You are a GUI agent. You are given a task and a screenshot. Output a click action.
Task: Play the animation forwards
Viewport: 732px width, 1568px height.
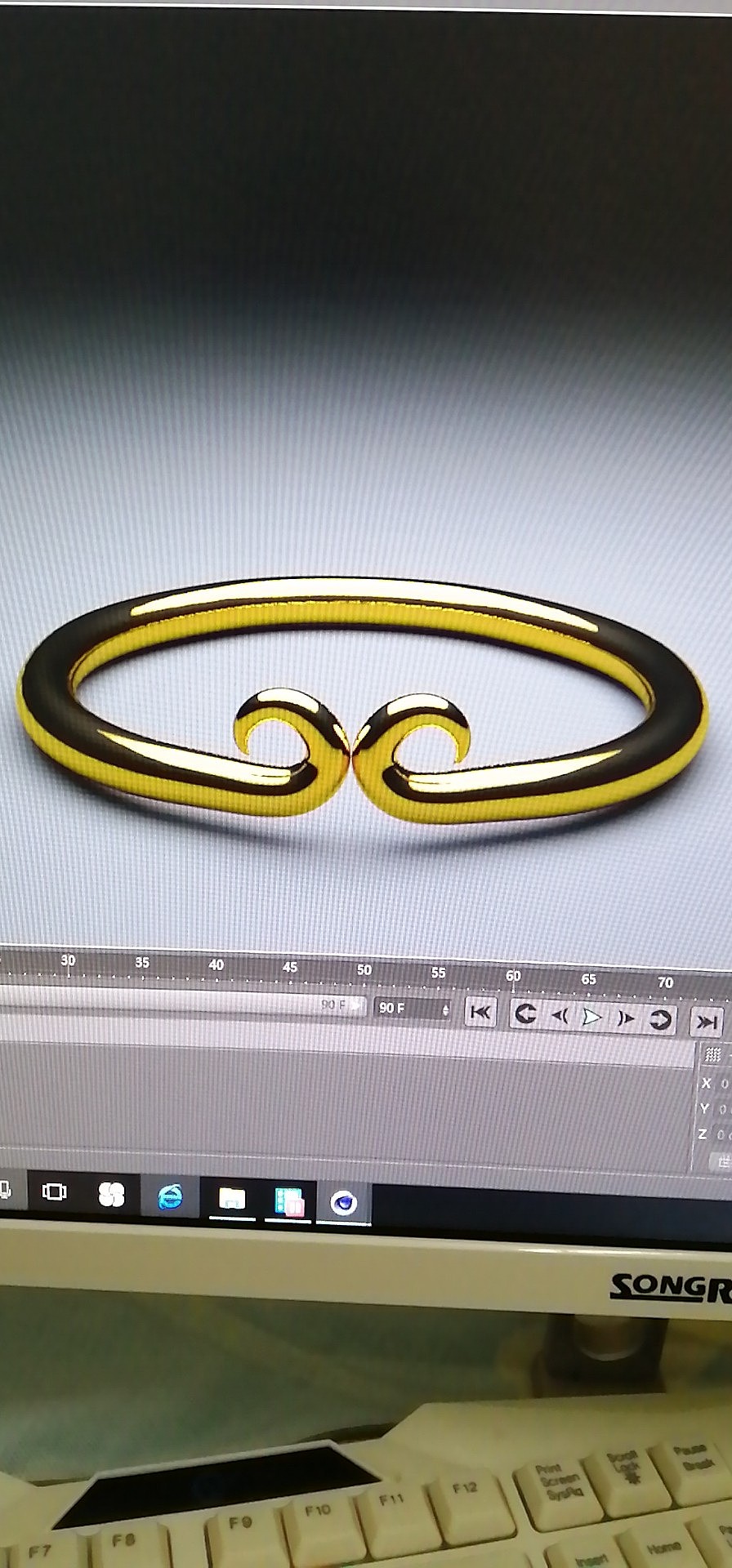click(592, 1018)
